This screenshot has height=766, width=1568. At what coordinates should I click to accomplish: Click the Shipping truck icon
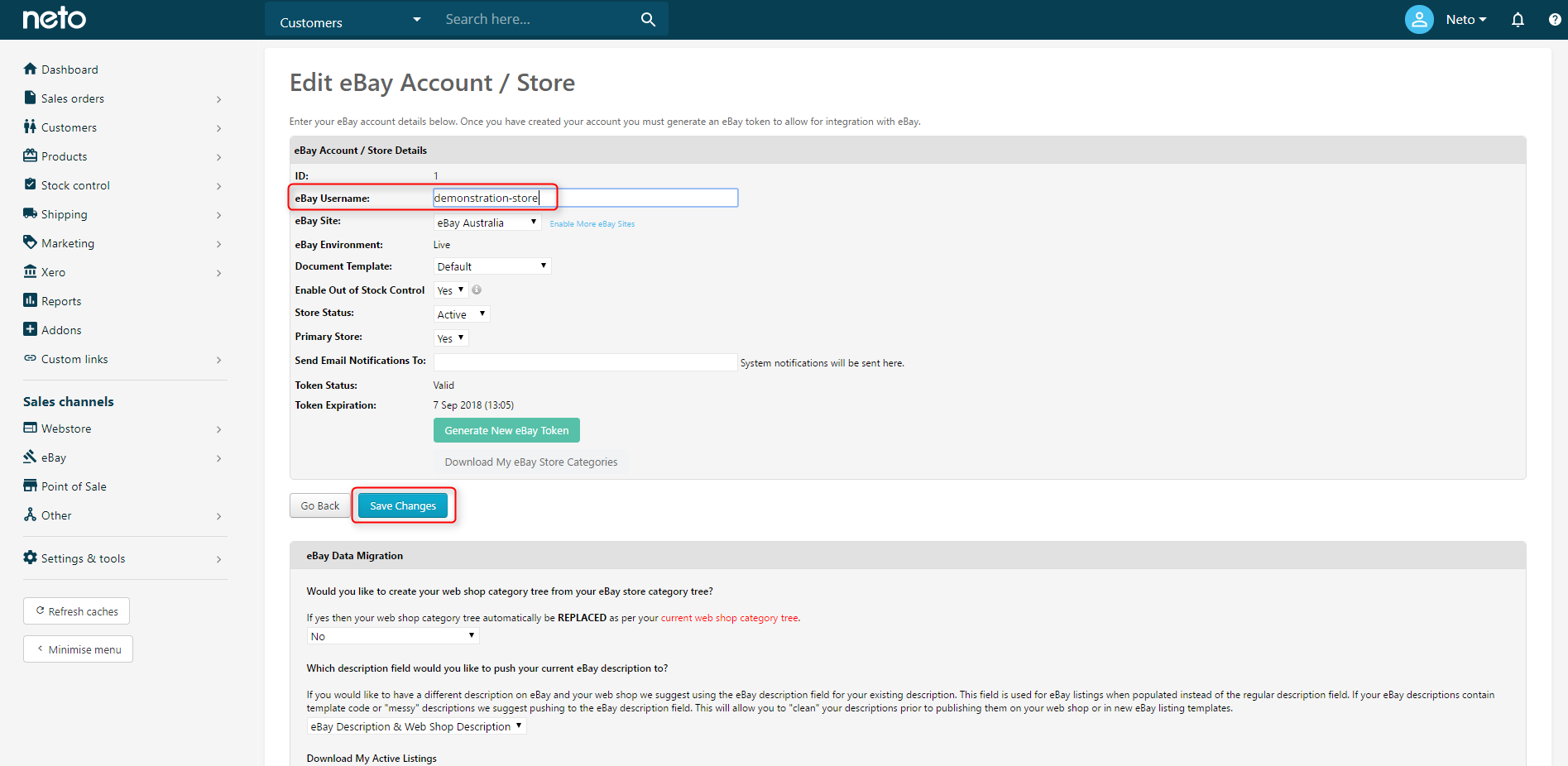tap(31, 213)
